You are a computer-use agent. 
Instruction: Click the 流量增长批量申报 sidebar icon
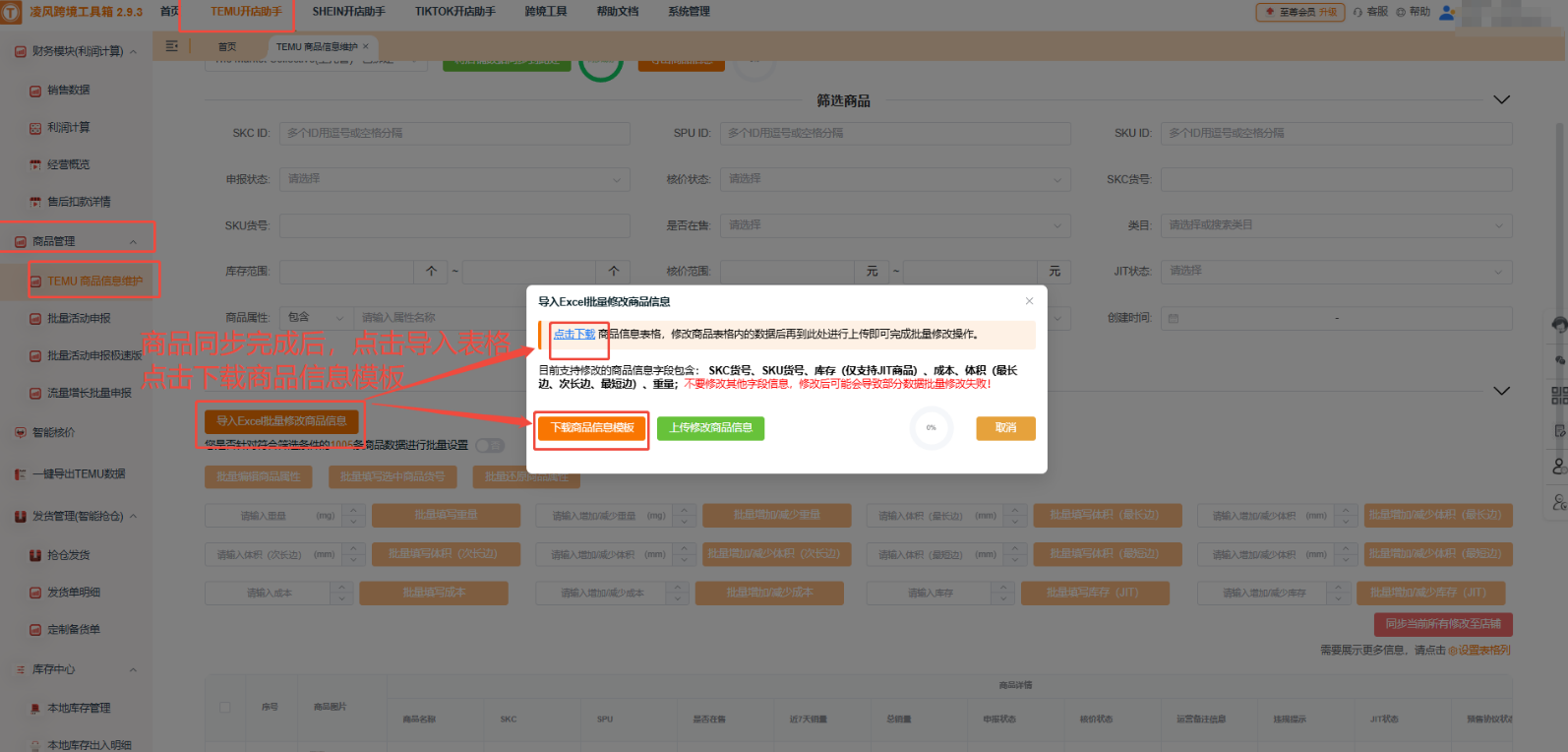35,394
